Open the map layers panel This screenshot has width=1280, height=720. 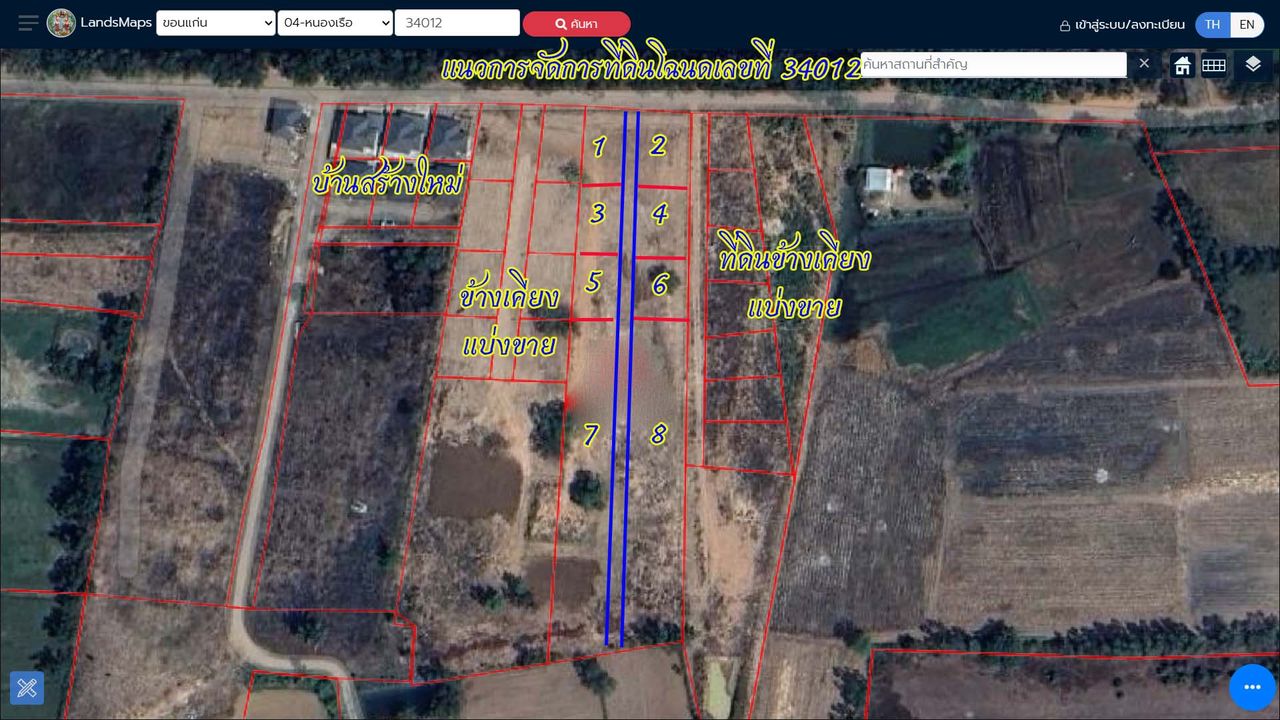click(1253, 65)
